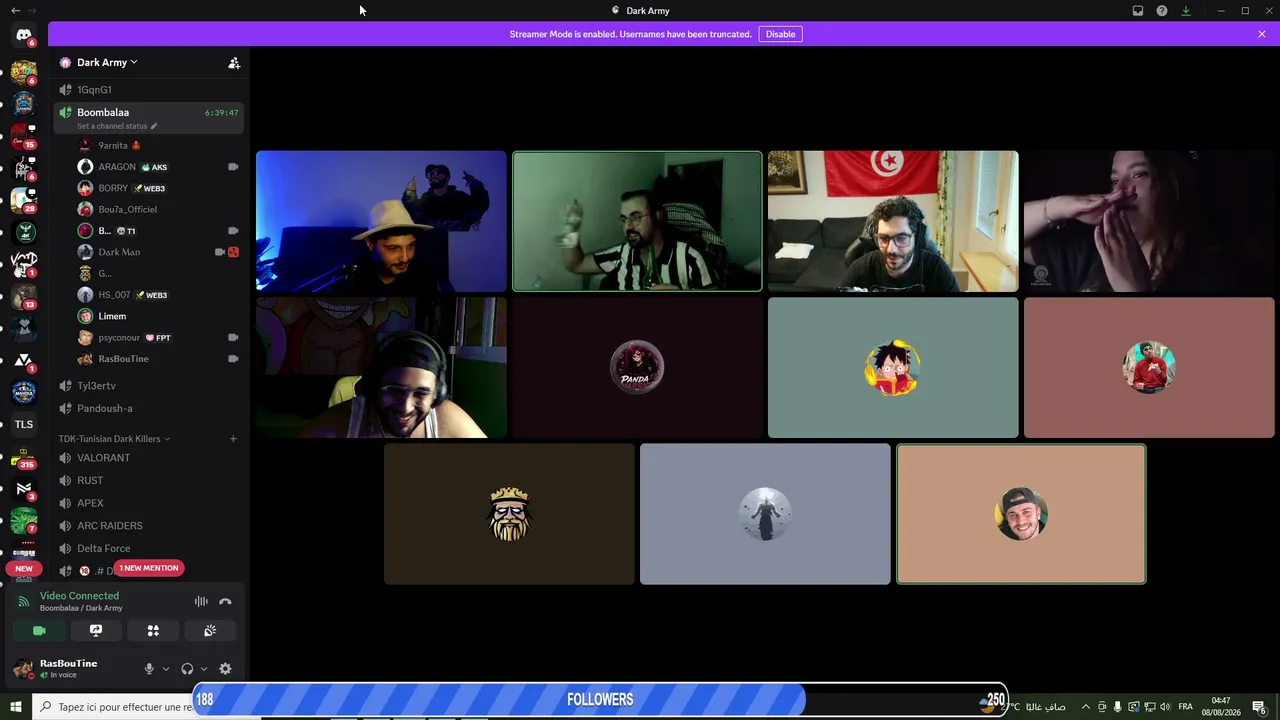Show hidden system tray icons
This screenshot has height=720, width=1280.
coord(1086,707)
